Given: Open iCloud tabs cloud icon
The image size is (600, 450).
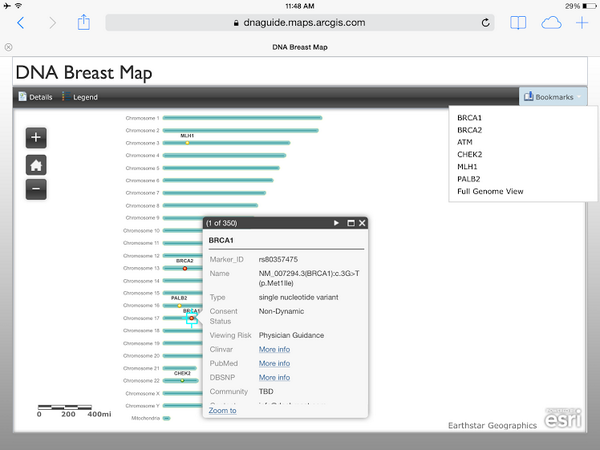Looking at the screenshot, I should (x=551, y=23).
